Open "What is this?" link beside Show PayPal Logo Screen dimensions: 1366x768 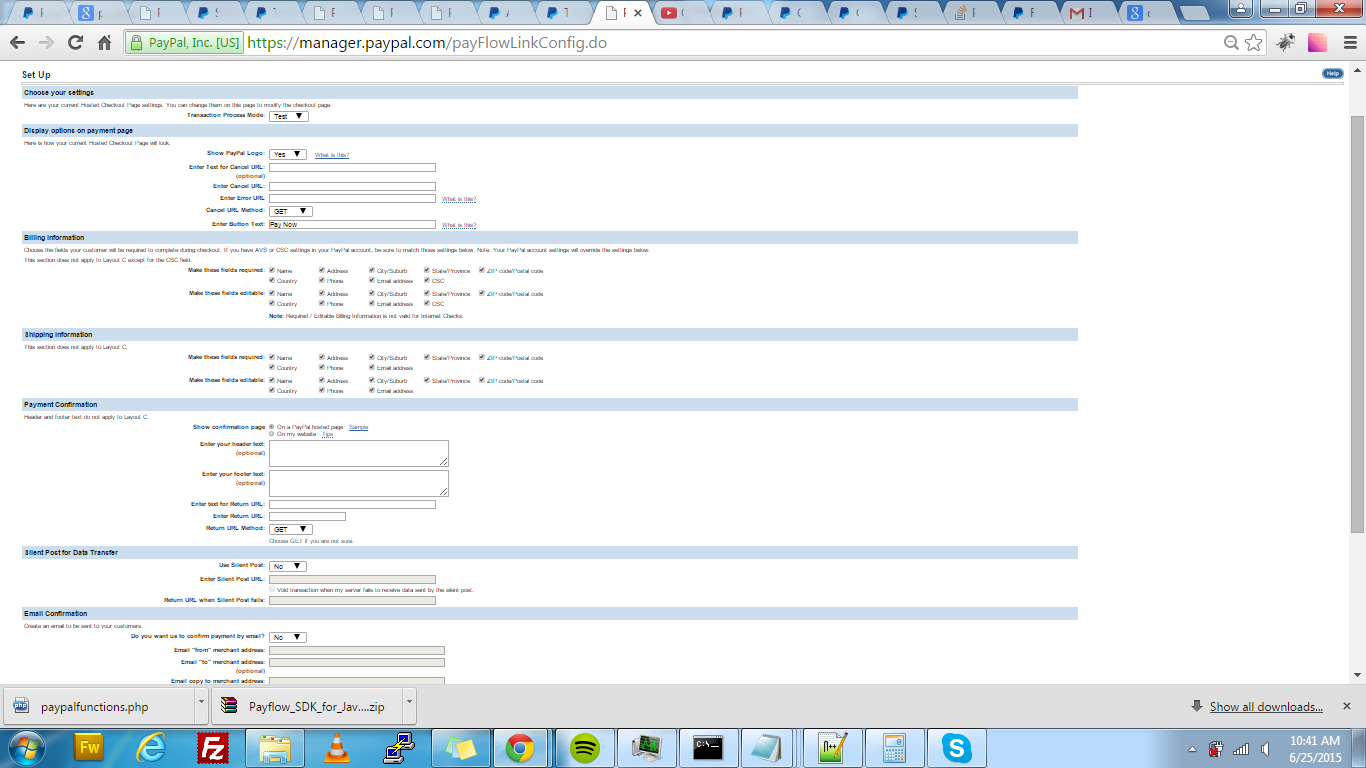[332, 155]
